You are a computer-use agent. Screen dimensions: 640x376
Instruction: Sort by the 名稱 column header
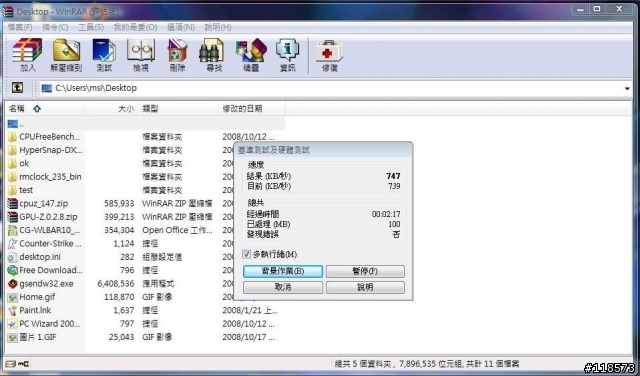point(45,109)
